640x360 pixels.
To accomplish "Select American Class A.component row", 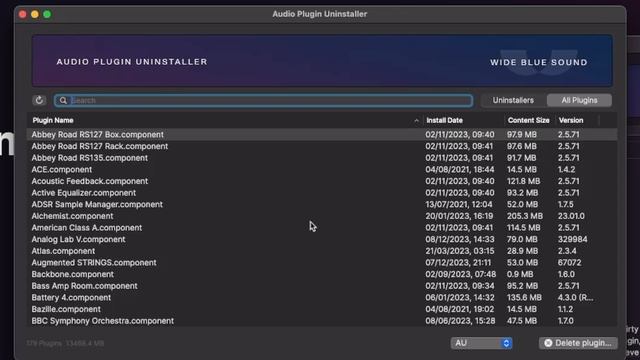I will (x=322, y=228).
